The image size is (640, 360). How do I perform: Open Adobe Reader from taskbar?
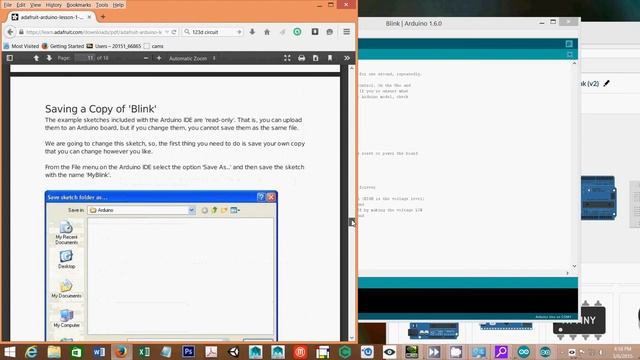(211, 352)
